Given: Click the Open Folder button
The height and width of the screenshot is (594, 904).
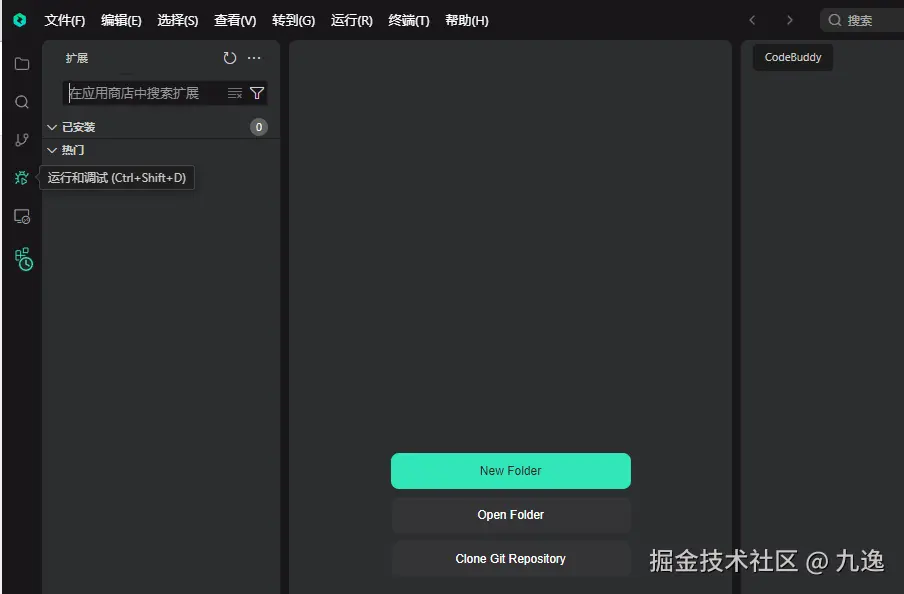Looking at the screenshot, I should pyautogui.click(x=511, y=514).
